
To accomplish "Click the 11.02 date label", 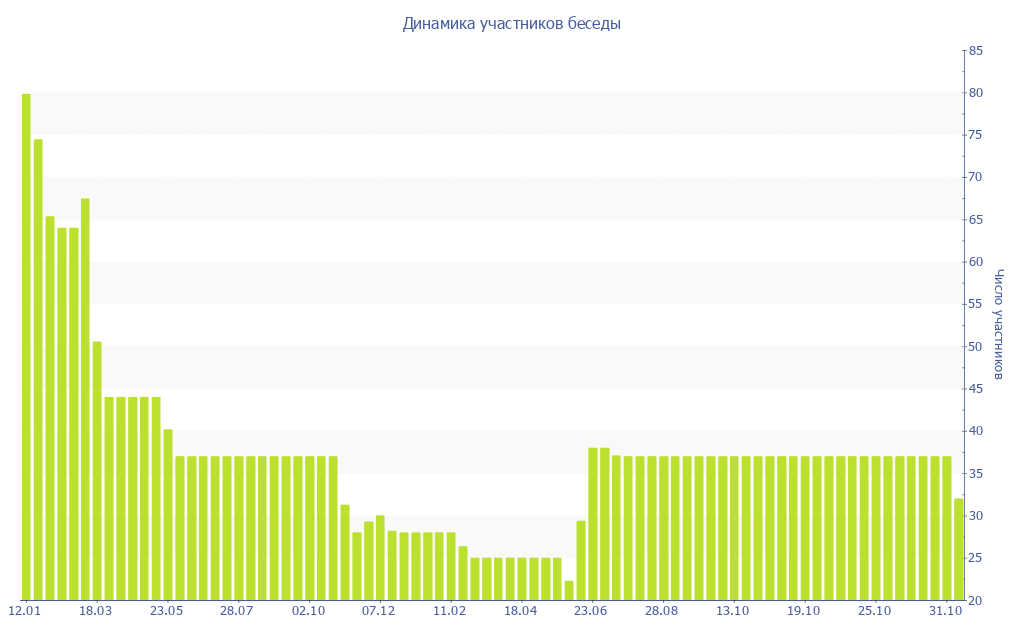I will tap(450, 610).
